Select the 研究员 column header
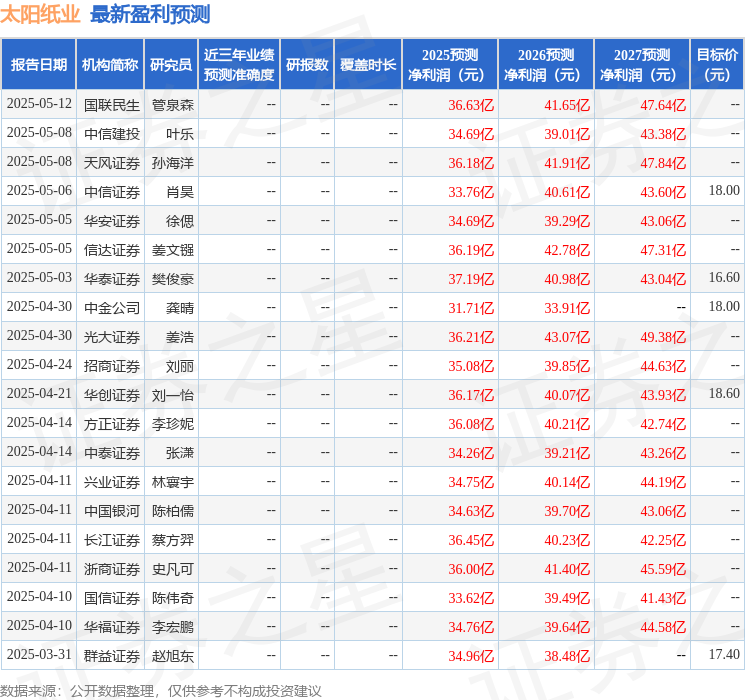745x700 pixels. click(x=171, y=64)
